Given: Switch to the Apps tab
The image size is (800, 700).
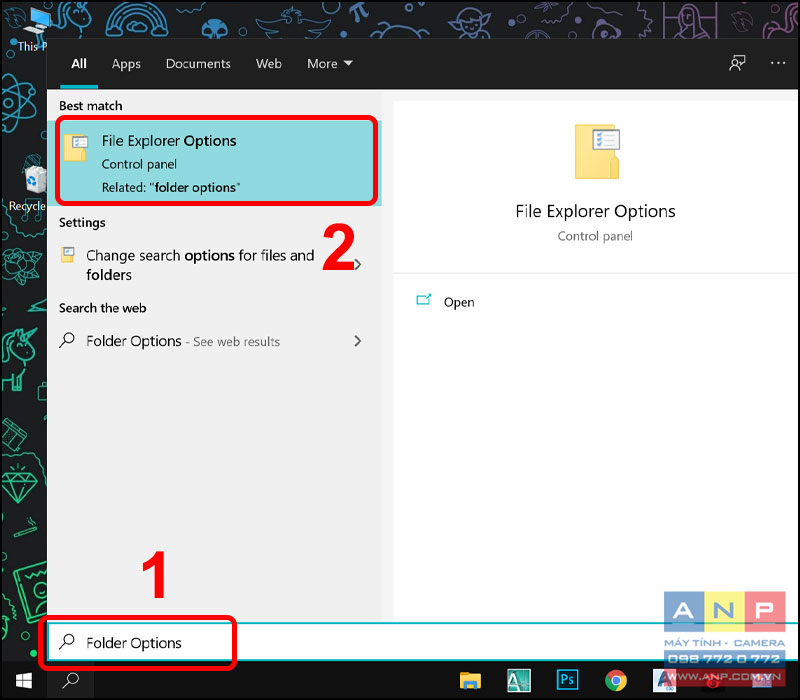Looking at the screenshot, I should [126, 64].
